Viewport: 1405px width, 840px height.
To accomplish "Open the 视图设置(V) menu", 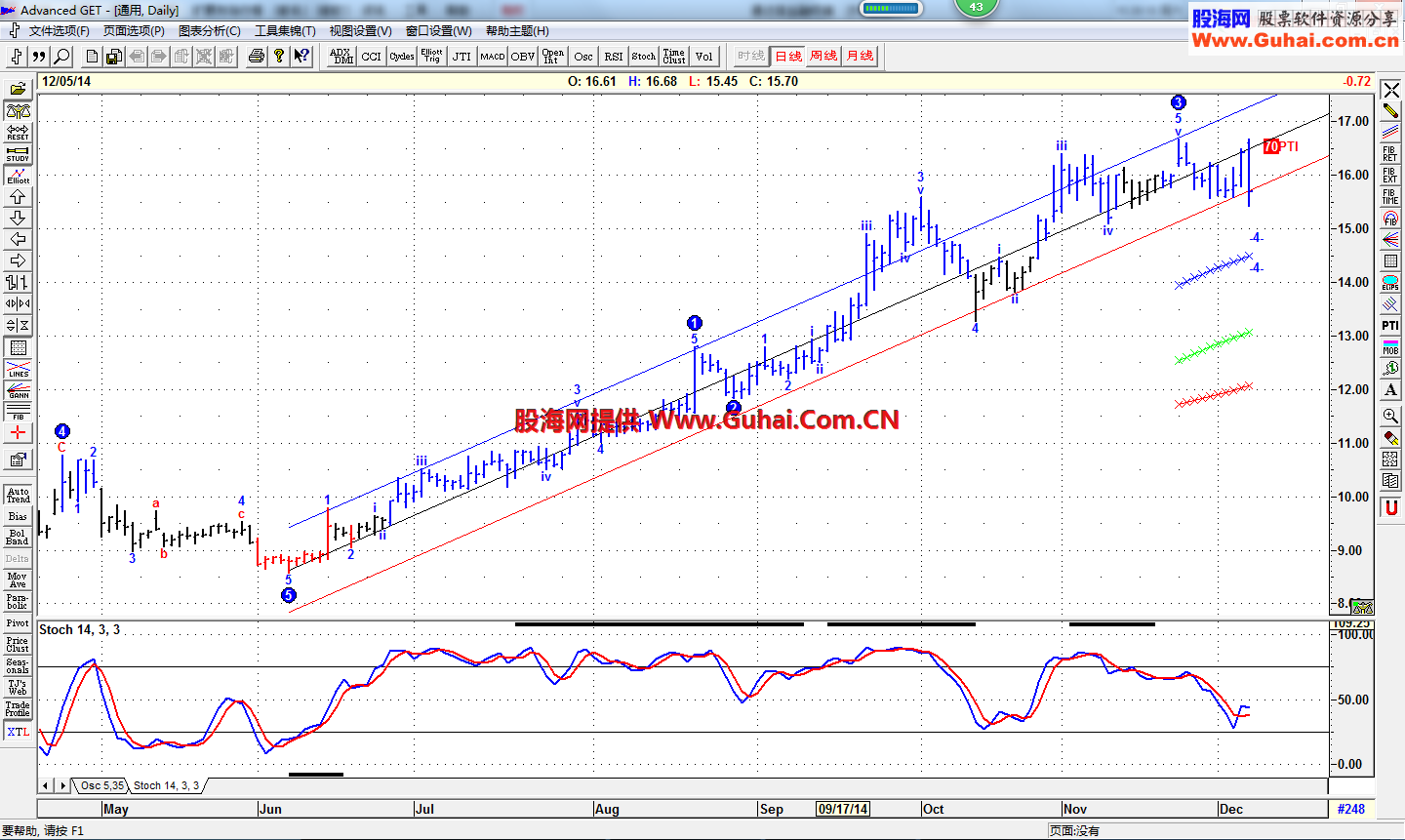I will coord(360,31).
